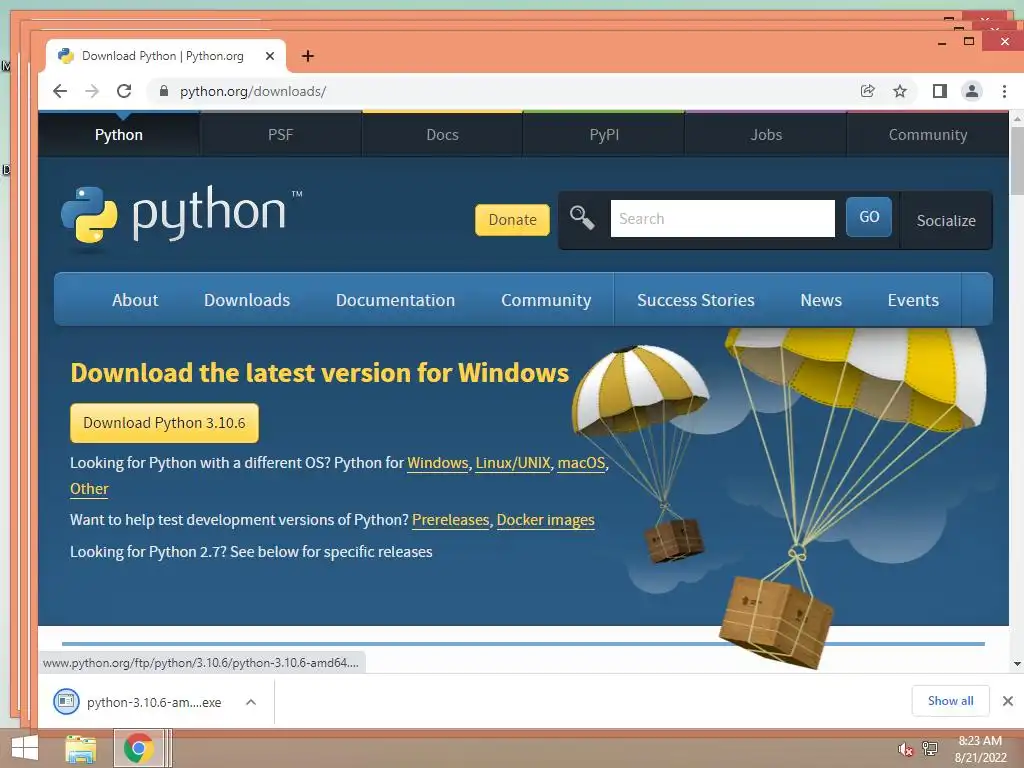Screen dimensions: 1024x768
Task: Follow the Other OS link
Action: click(89, 488)
